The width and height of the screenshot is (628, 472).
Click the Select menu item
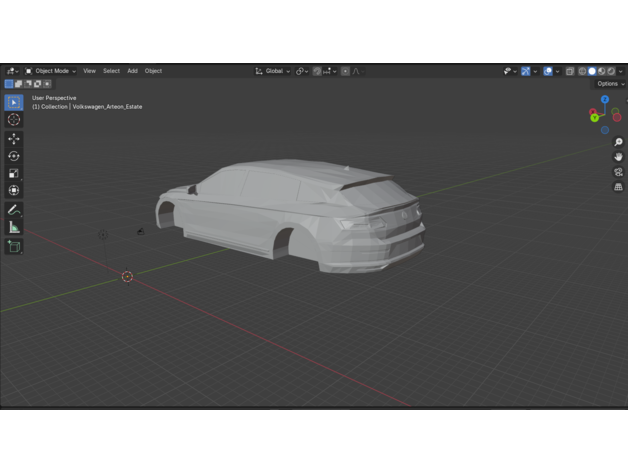(x=111, y=71)
